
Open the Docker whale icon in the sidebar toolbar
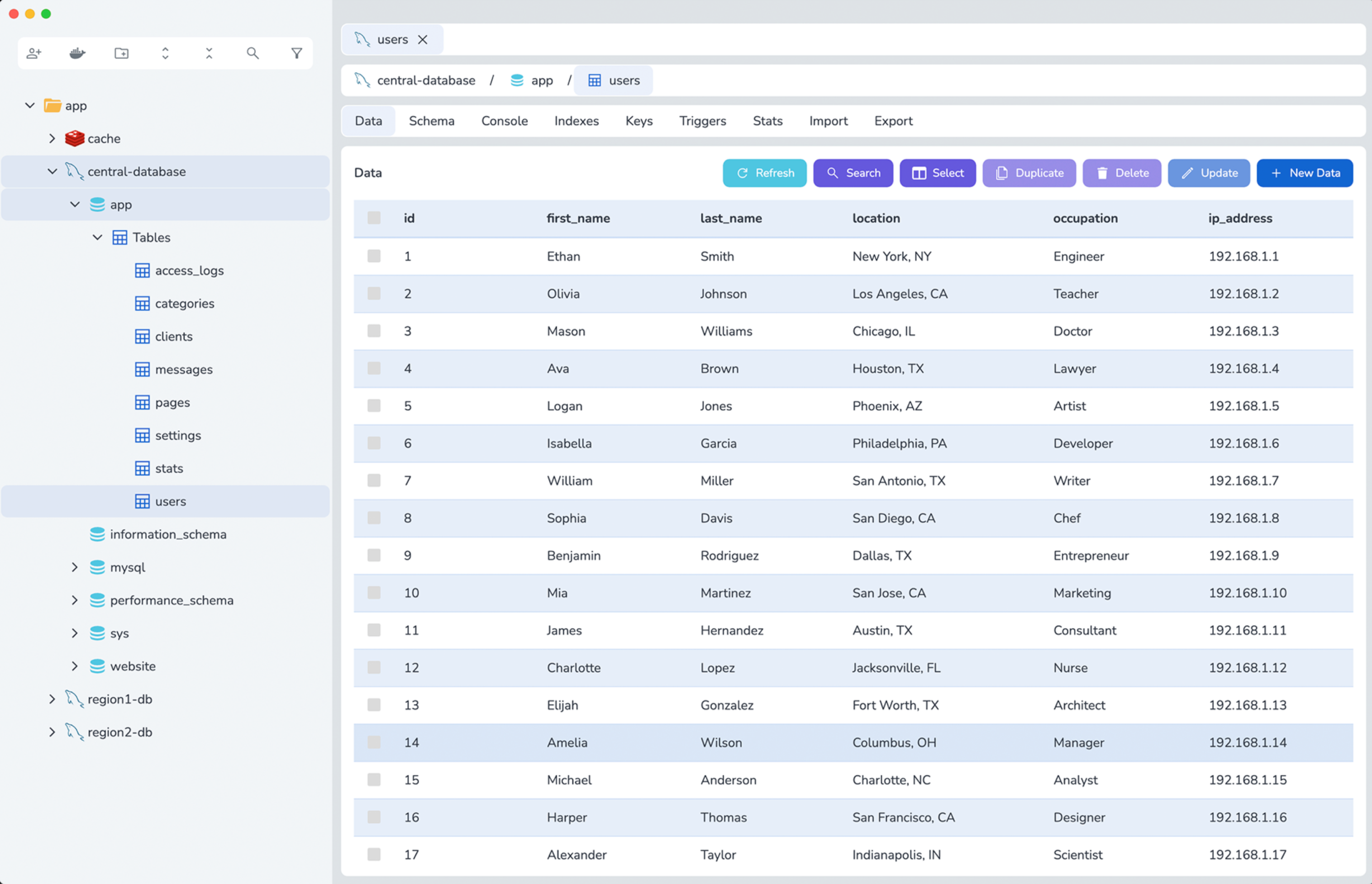click(77, 54)
